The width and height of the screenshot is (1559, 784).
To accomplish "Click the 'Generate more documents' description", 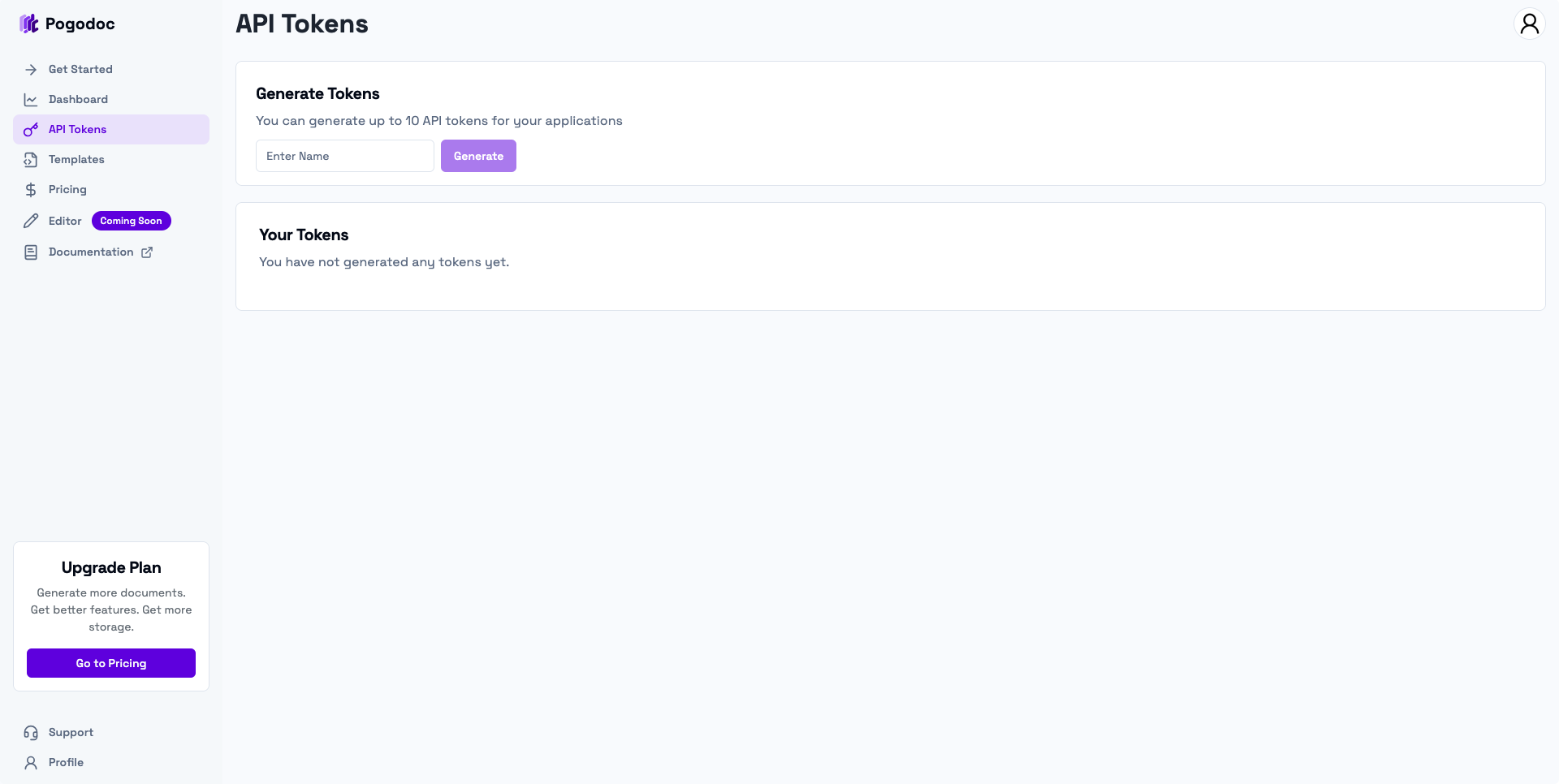I will click(111, 610).
